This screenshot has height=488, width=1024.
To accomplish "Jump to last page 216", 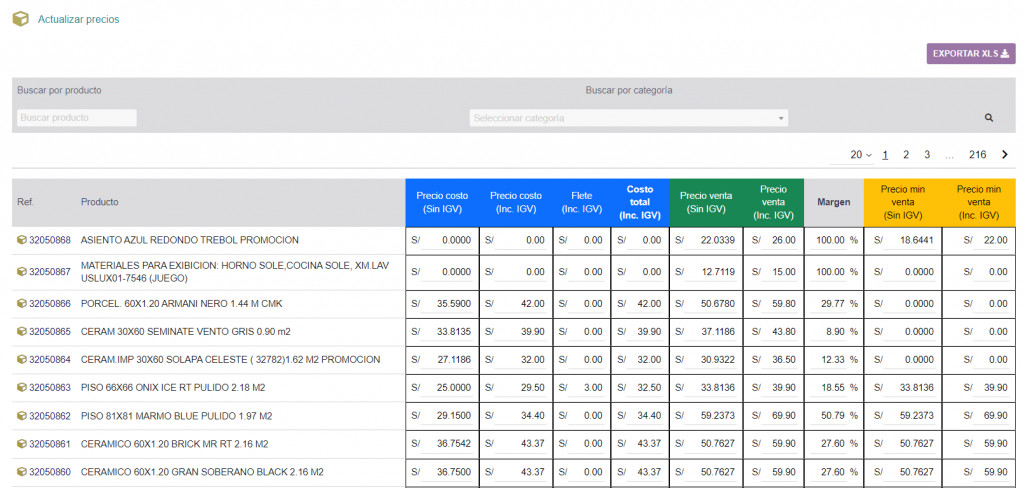I will tap(977, 155).
